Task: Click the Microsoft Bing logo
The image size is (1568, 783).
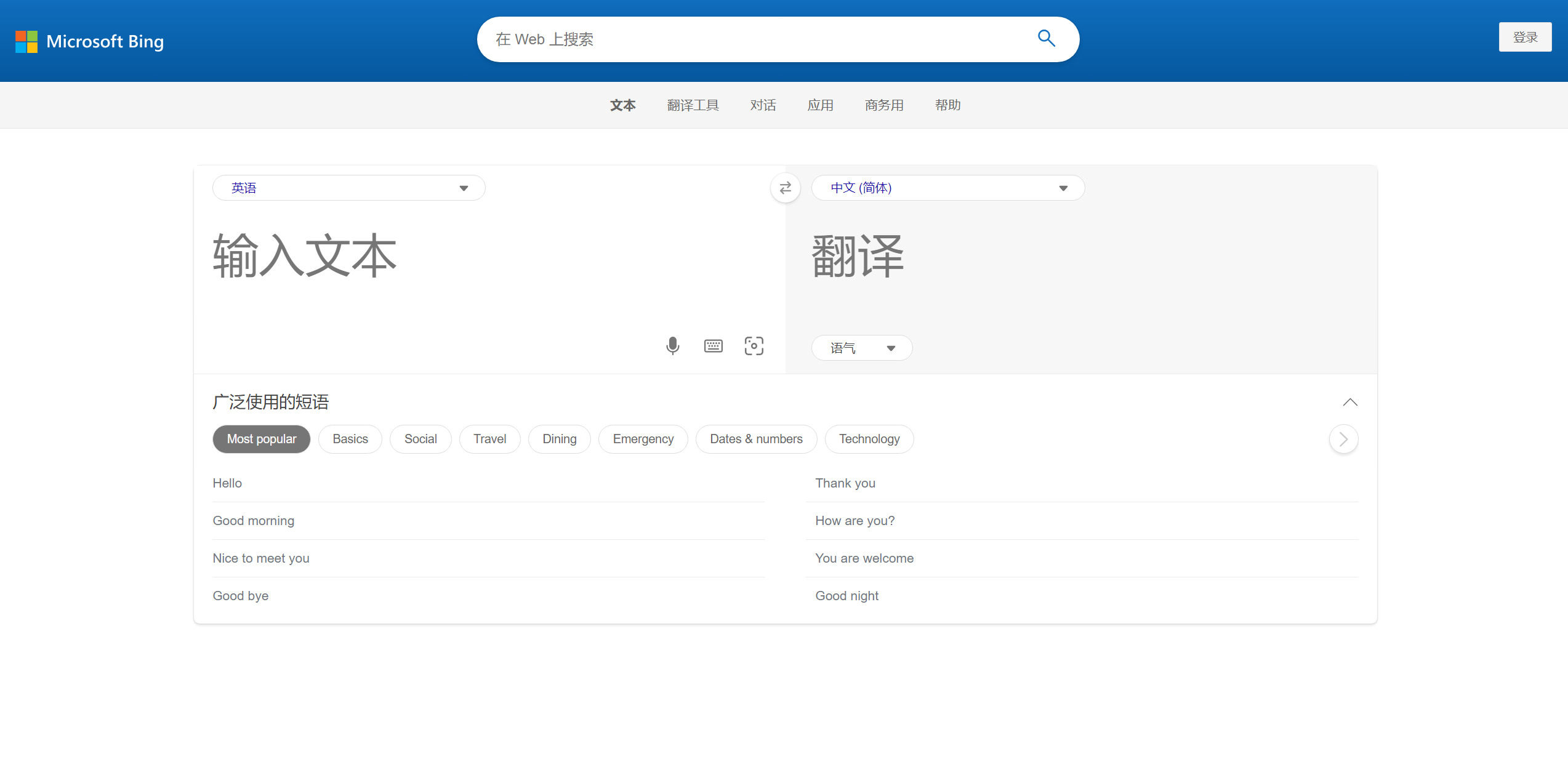Action: click(x=90, y=41)
